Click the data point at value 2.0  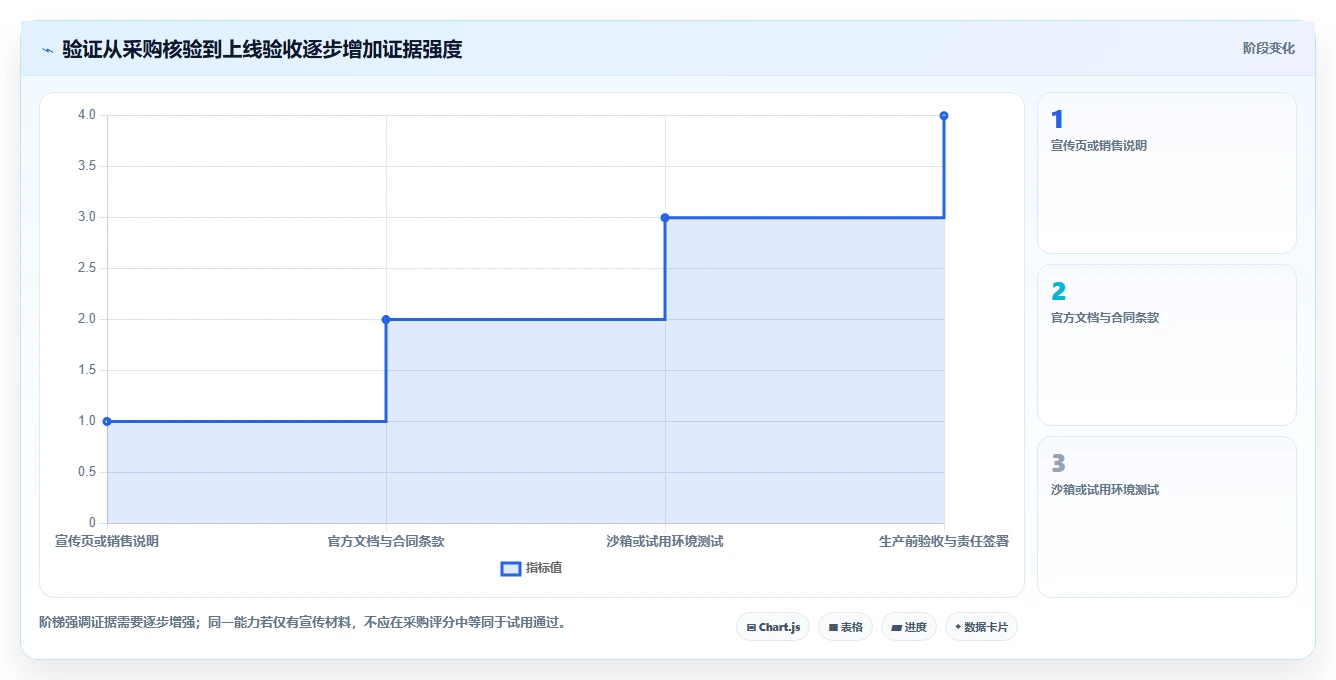point(386,319)
